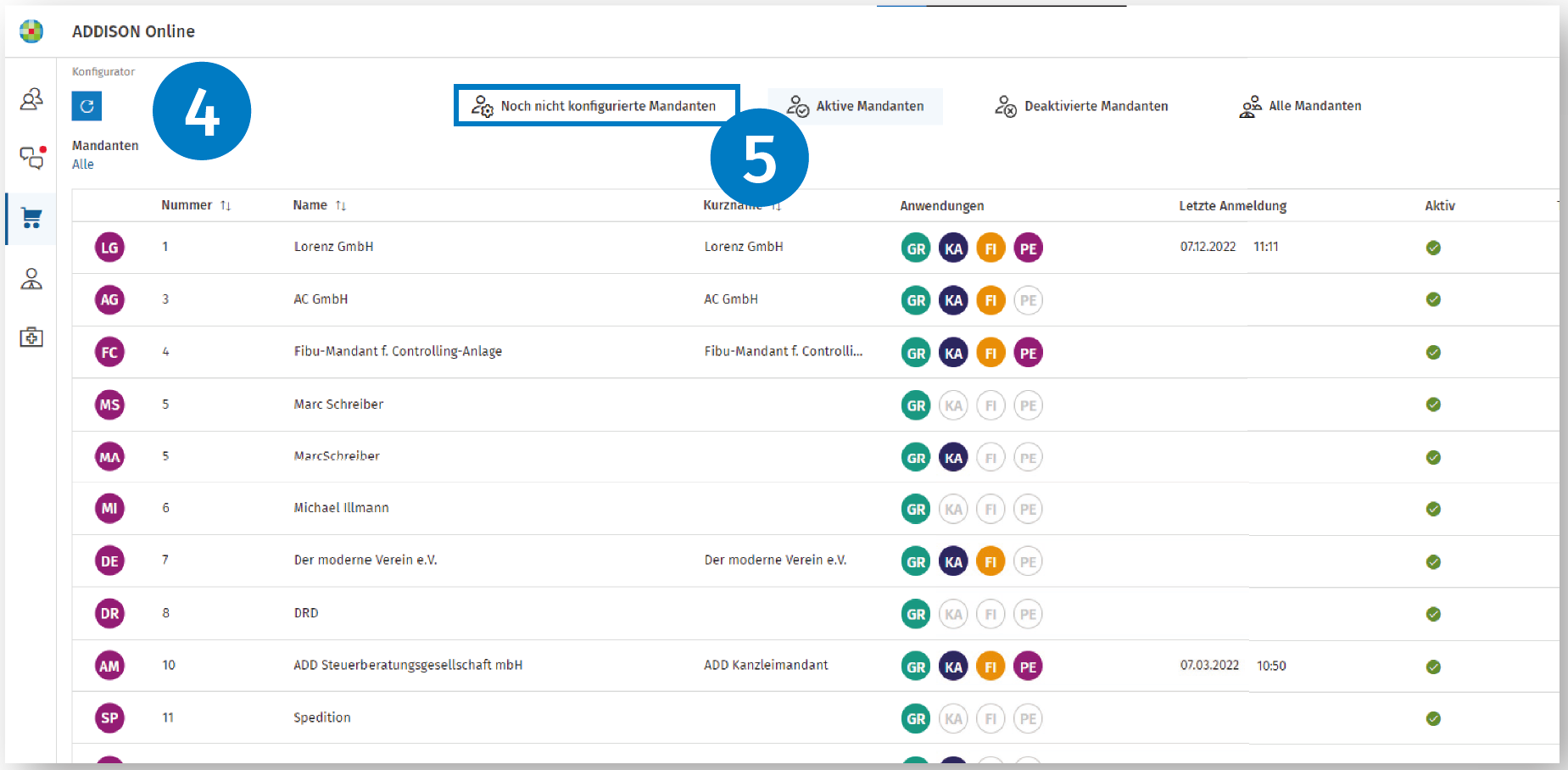Click the Anwendungen column header
The width and height of the screenshot is (1568, 770).
(941, 206)
